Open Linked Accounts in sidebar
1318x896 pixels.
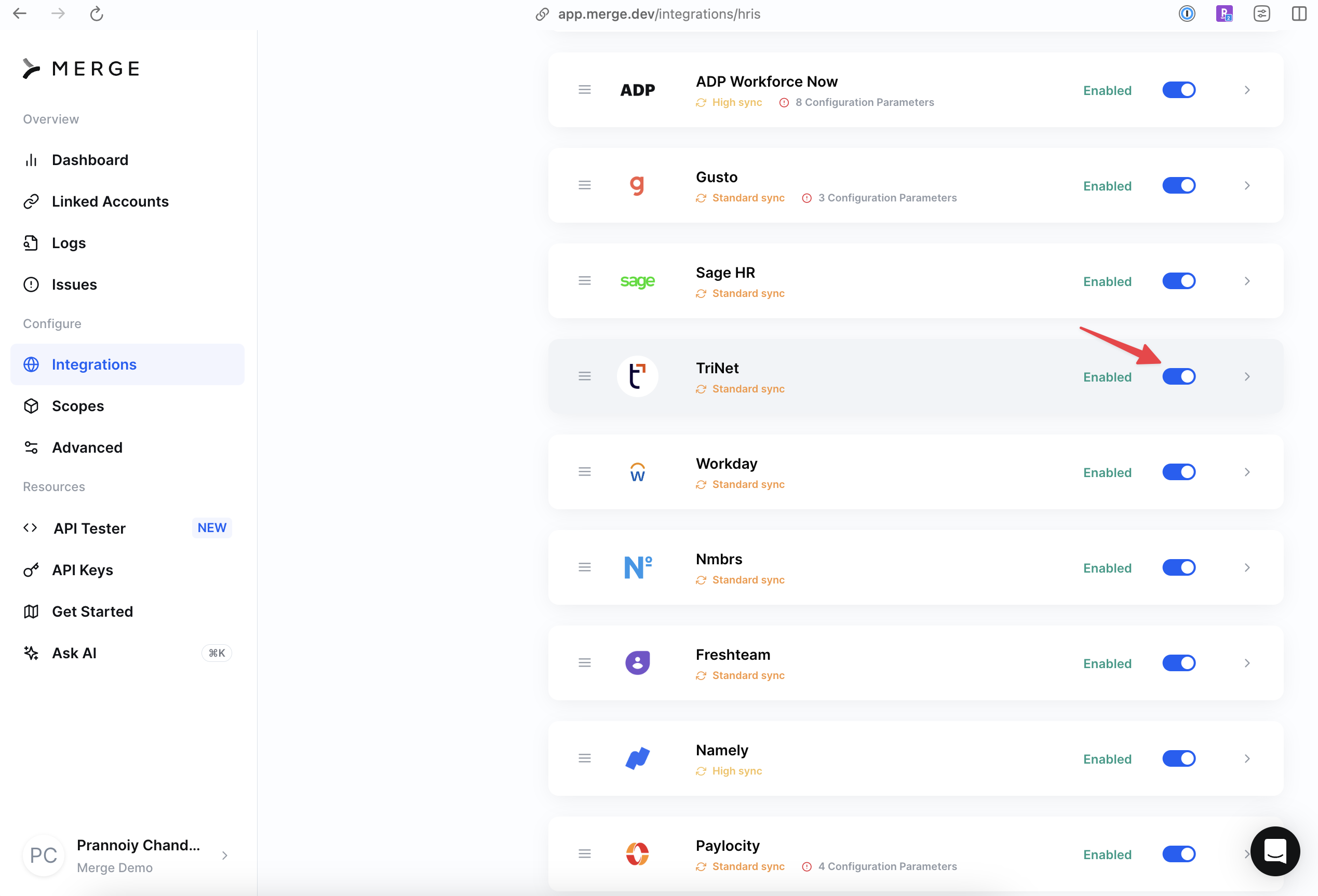(110, 201)
